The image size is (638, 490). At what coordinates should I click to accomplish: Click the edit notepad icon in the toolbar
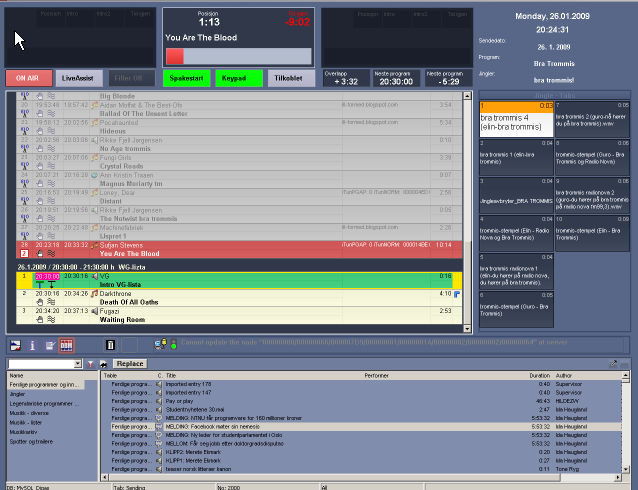point(50,346)
